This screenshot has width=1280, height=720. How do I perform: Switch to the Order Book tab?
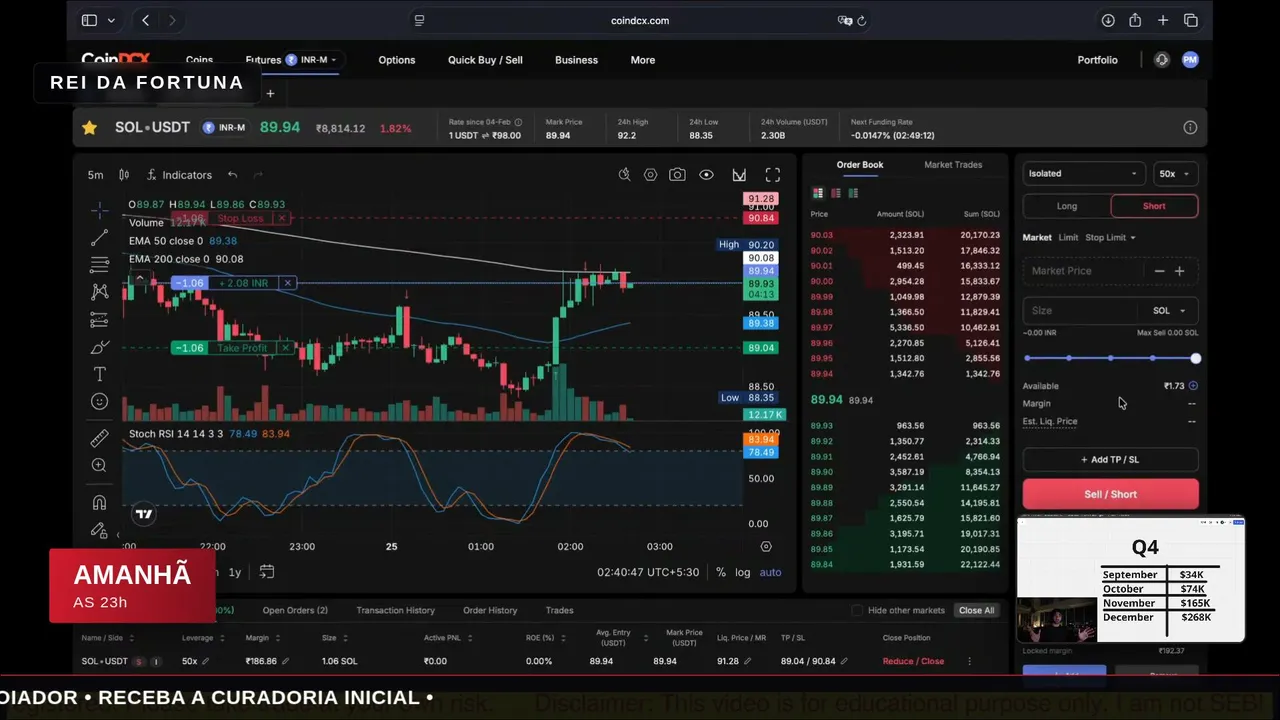(x=860, y=165)
